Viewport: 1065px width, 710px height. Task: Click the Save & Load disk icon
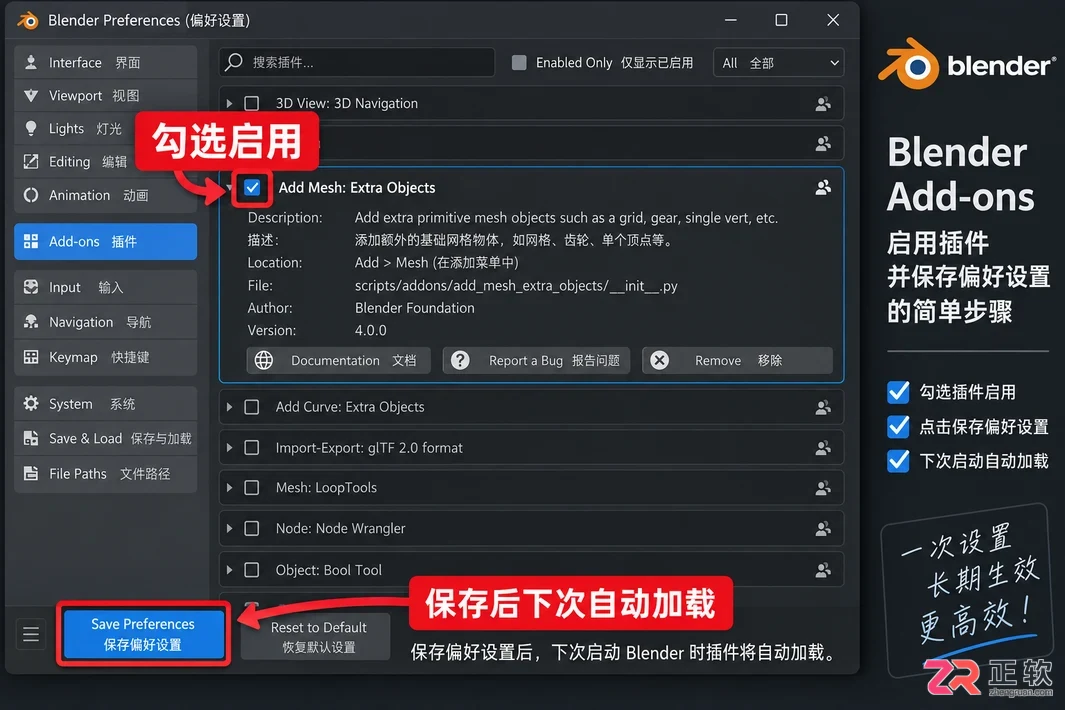pyautogui.click(x=31, y=438)
